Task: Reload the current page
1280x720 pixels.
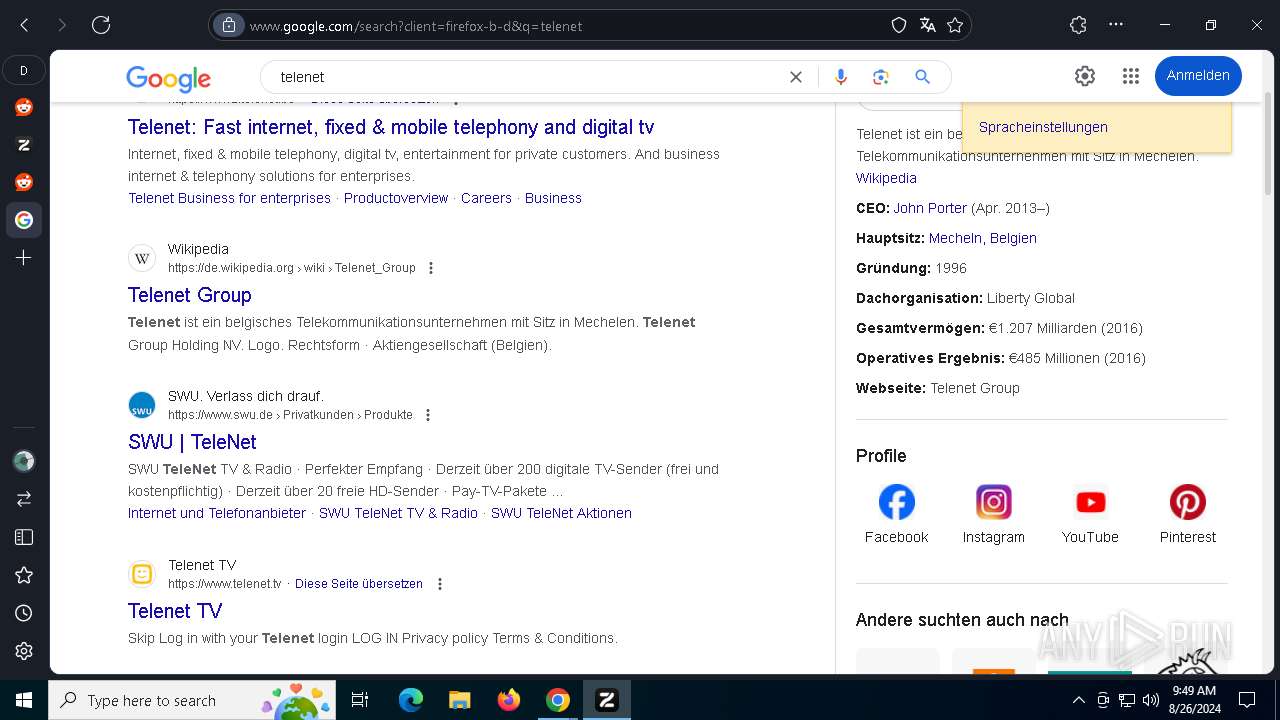Action: pos(101,25)
